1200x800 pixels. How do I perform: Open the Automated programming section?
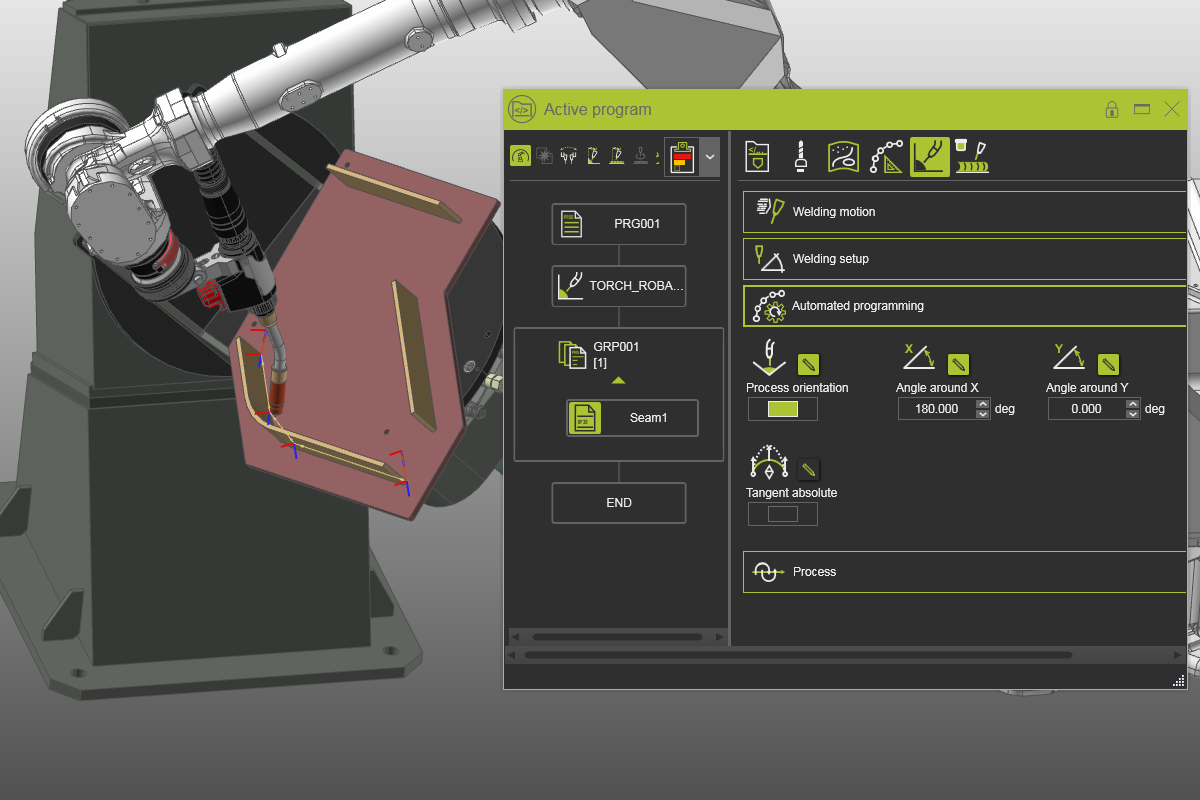coord(963,306)
